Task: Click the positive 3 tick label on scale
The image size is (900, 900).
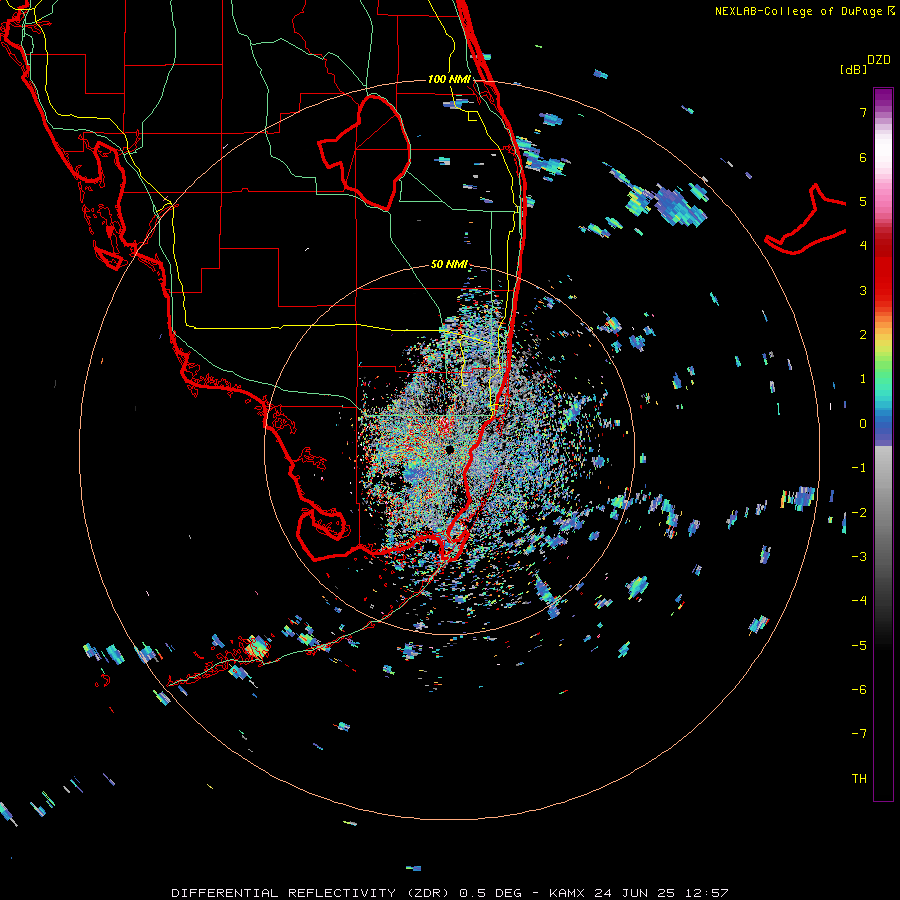Action: click(863, 290)
